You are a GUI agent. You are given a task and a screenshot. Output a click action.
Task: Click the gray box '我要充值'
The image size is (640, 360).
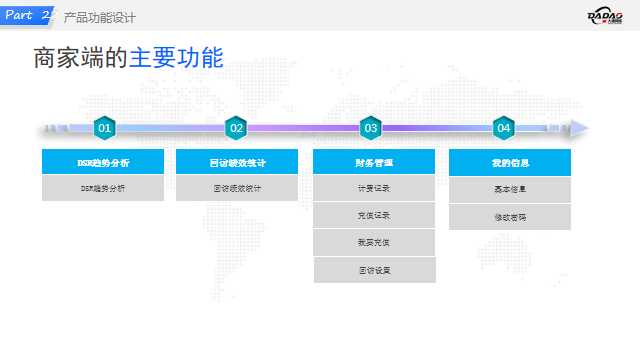(374, 242)
